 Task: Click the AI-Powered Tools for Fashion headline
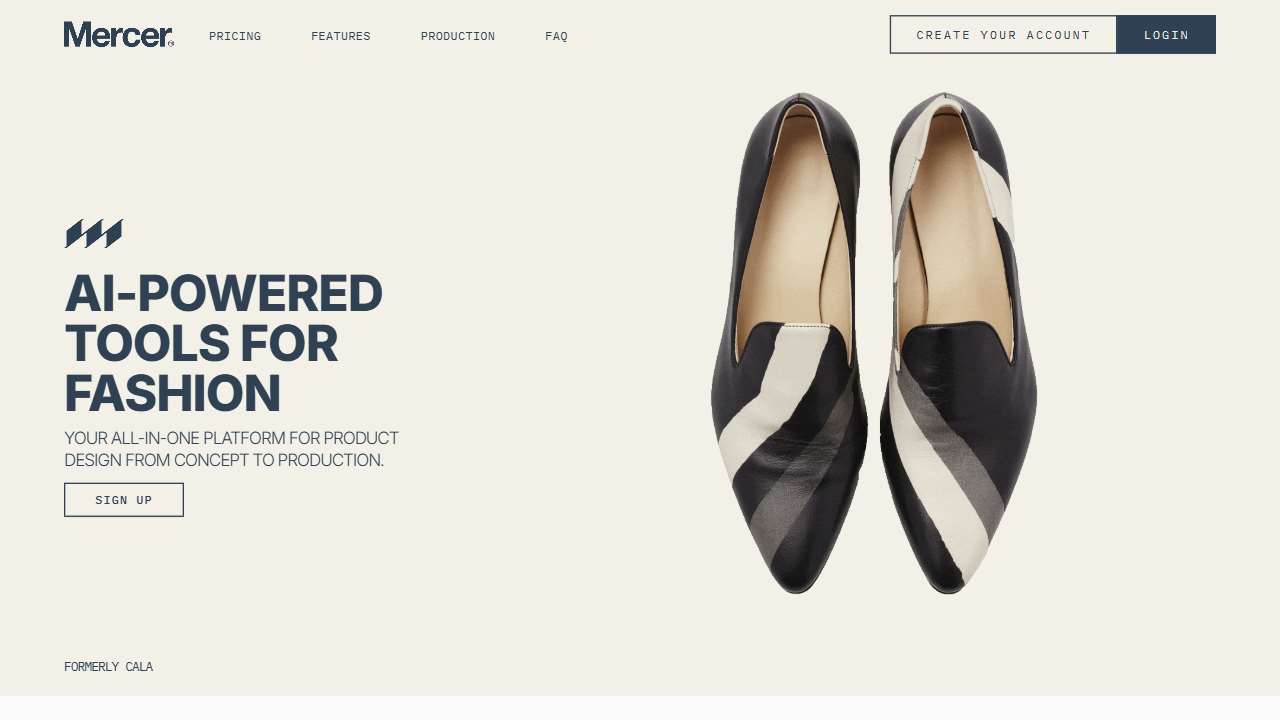pyautogui.click(x=223, y=343)
